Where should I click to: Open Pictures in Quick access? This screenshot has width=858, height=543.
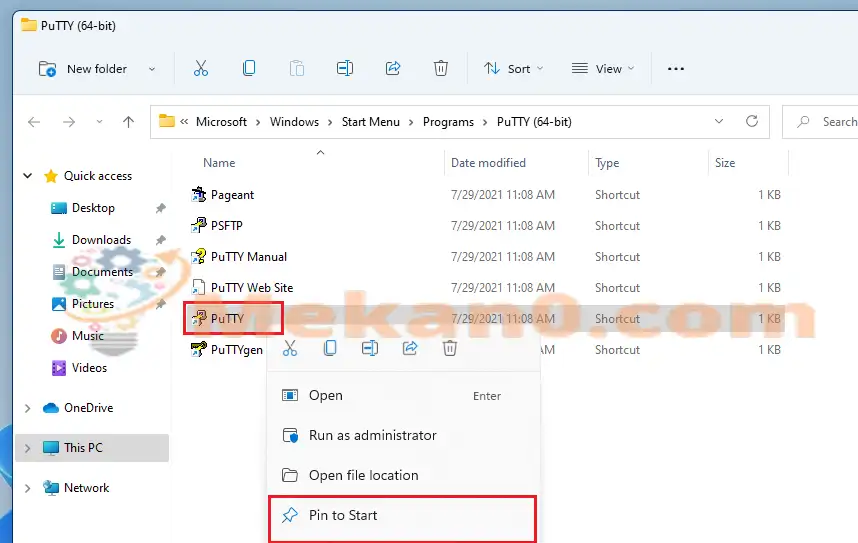(x=93, y=304)
